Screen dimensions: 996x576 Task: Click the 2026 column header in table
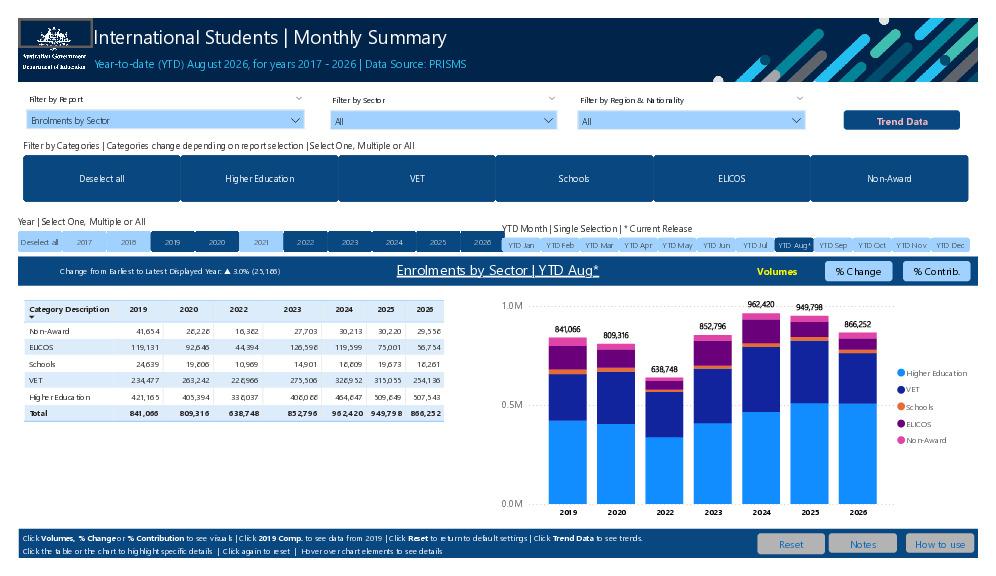pos(424,309)
